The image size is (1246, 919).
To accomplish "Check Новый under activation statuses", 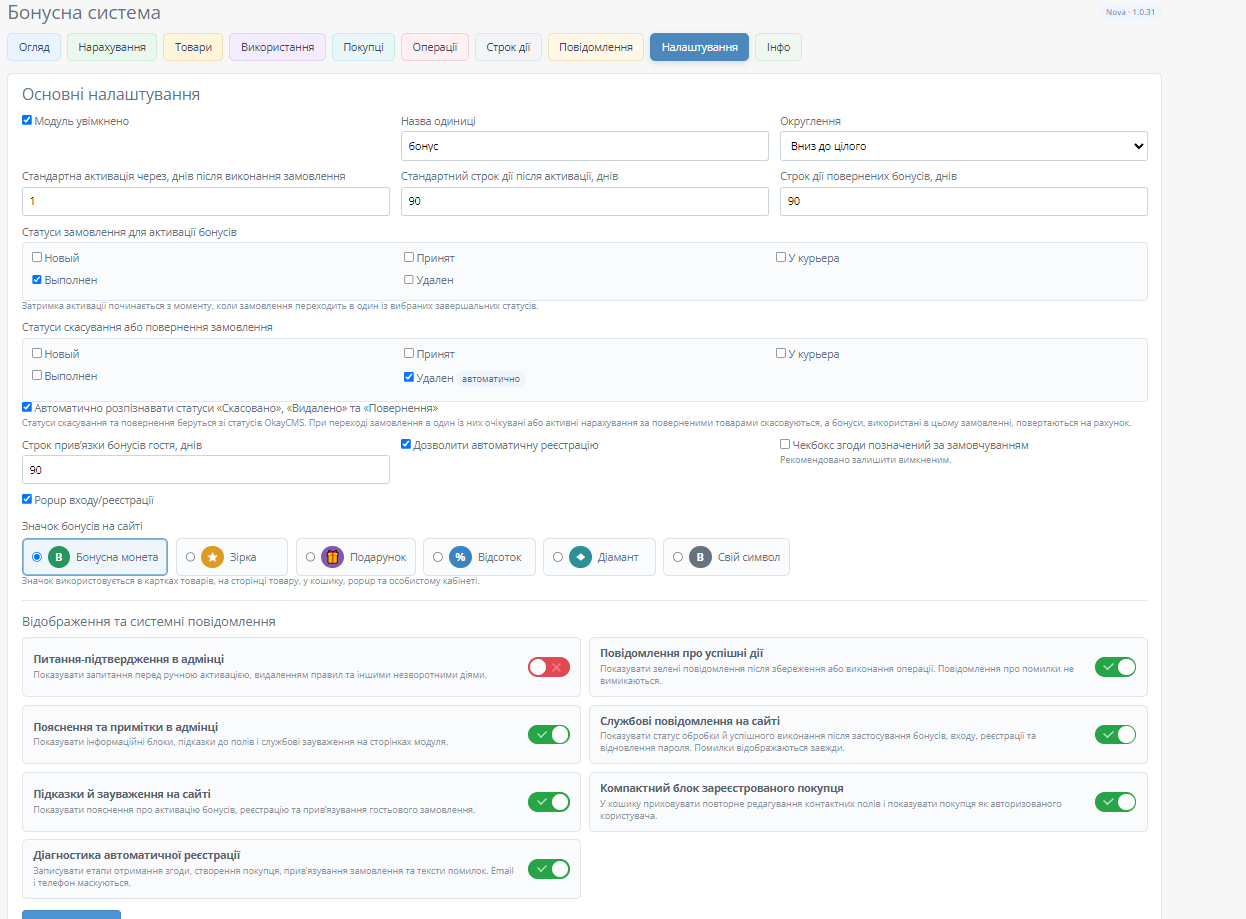I will (37, 257).
